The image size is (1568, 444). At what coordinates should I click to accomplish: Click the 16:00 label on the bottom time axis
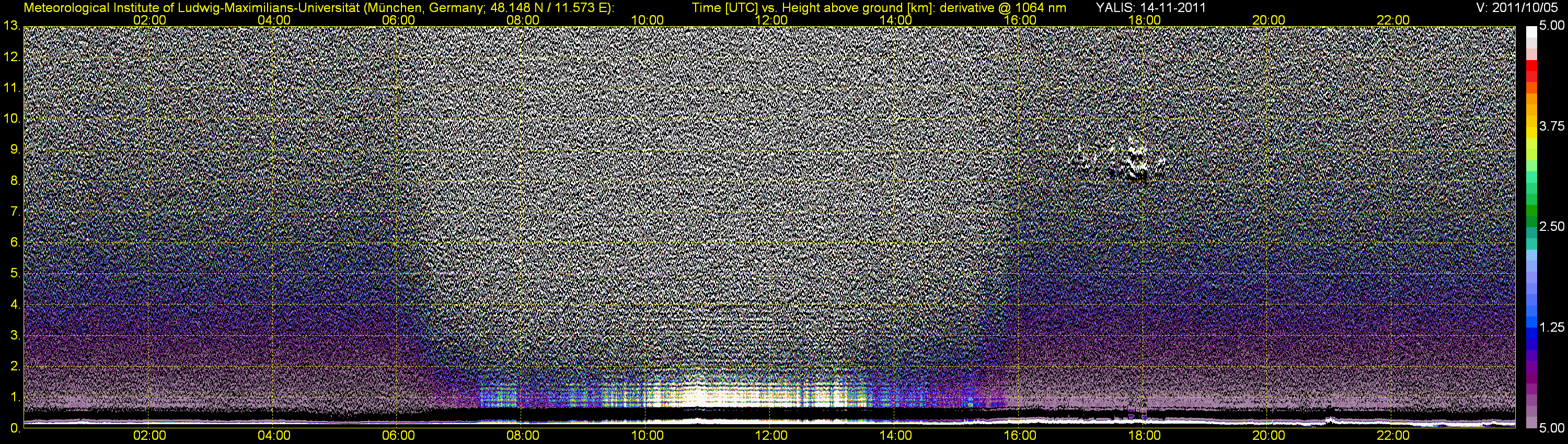click(x=1020, y=436)
